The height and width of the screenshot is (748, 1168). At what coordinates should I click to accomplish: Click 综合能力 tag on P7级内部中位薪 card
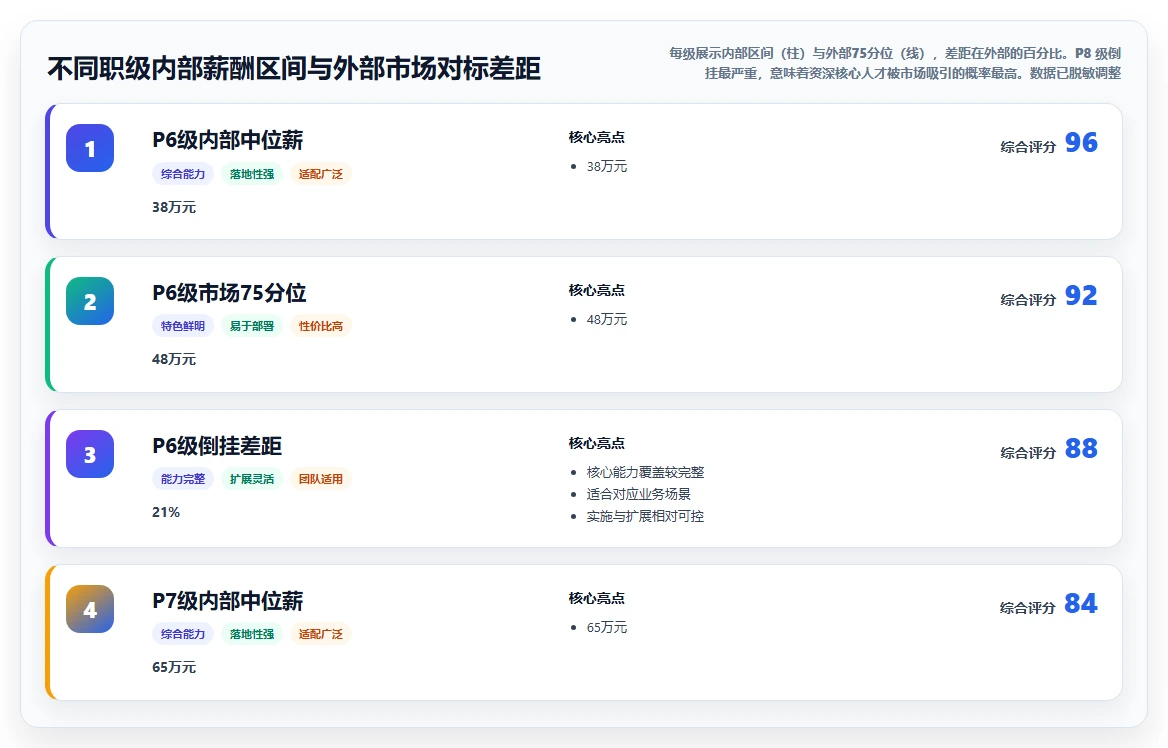point(182,633)
